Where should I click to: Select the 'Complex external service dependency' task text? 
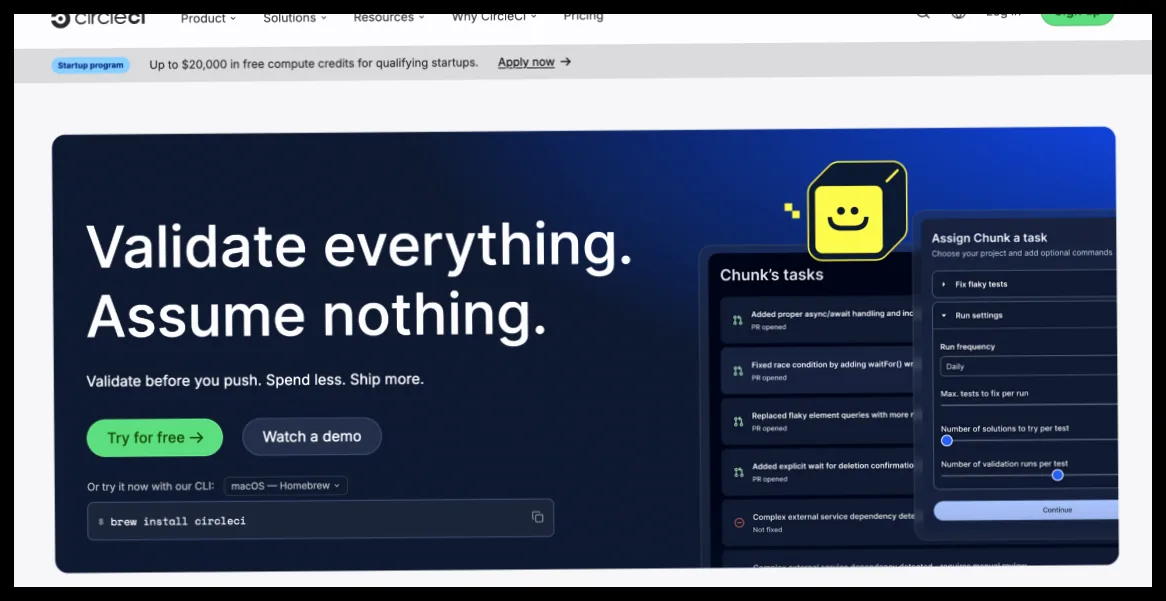834,516
